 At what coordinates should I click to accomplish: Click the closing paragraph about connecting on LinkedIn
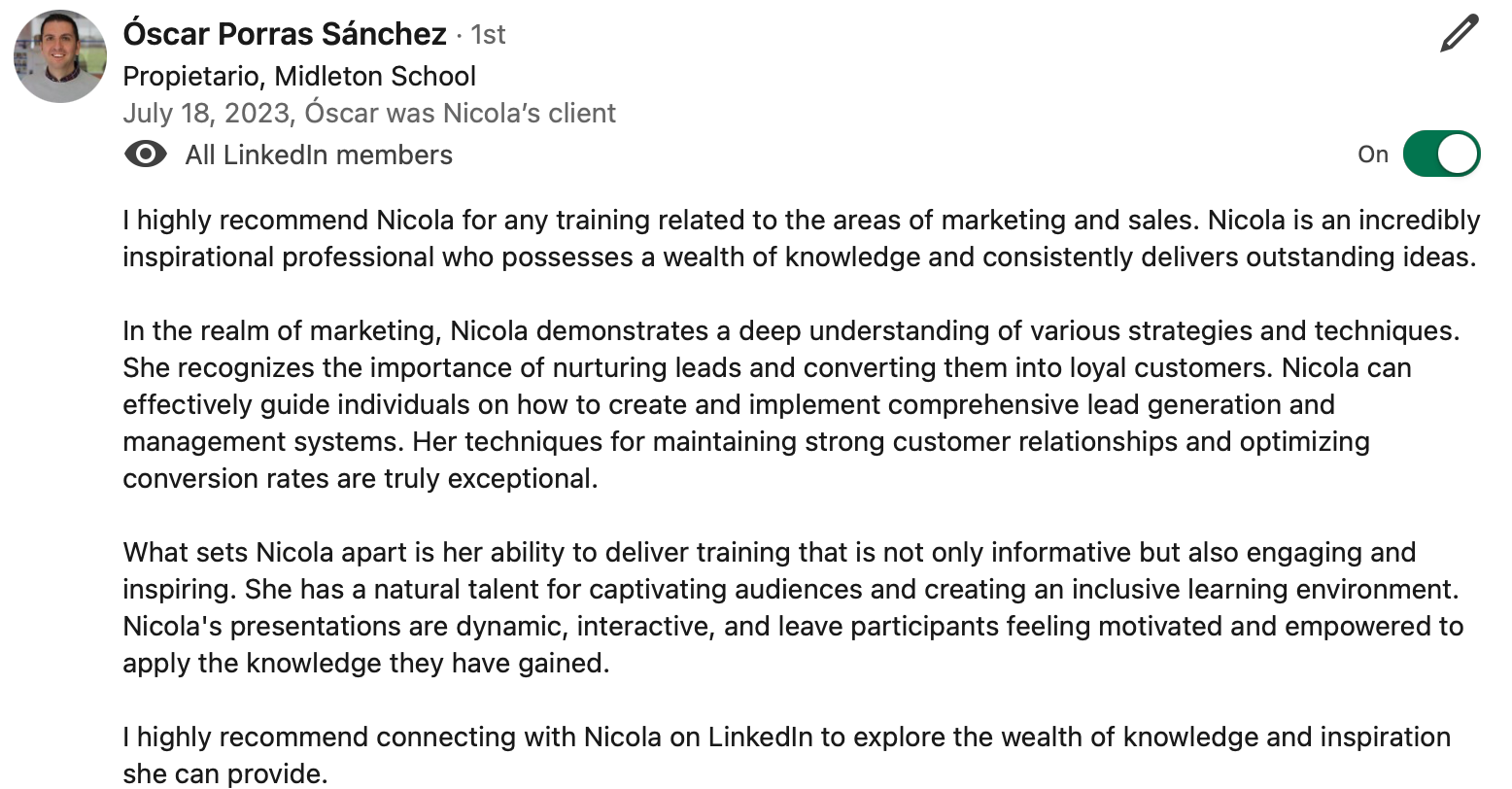787,755
